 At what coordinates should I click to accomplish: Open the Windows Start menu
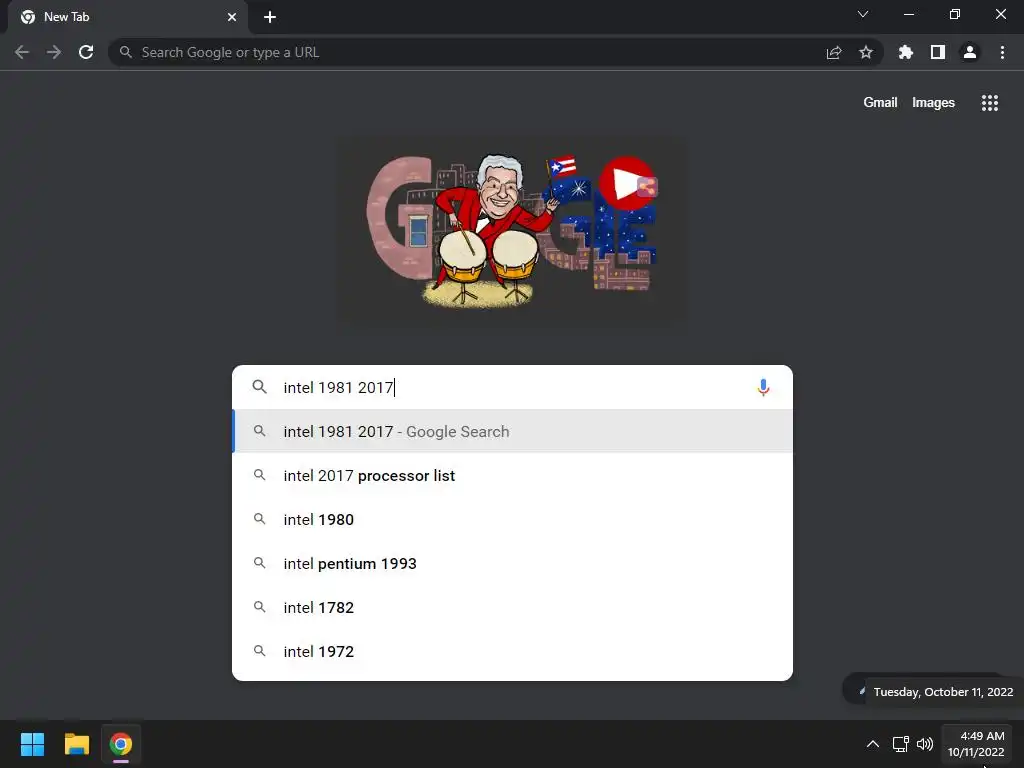pyautogui.click(x=33, y=744)
